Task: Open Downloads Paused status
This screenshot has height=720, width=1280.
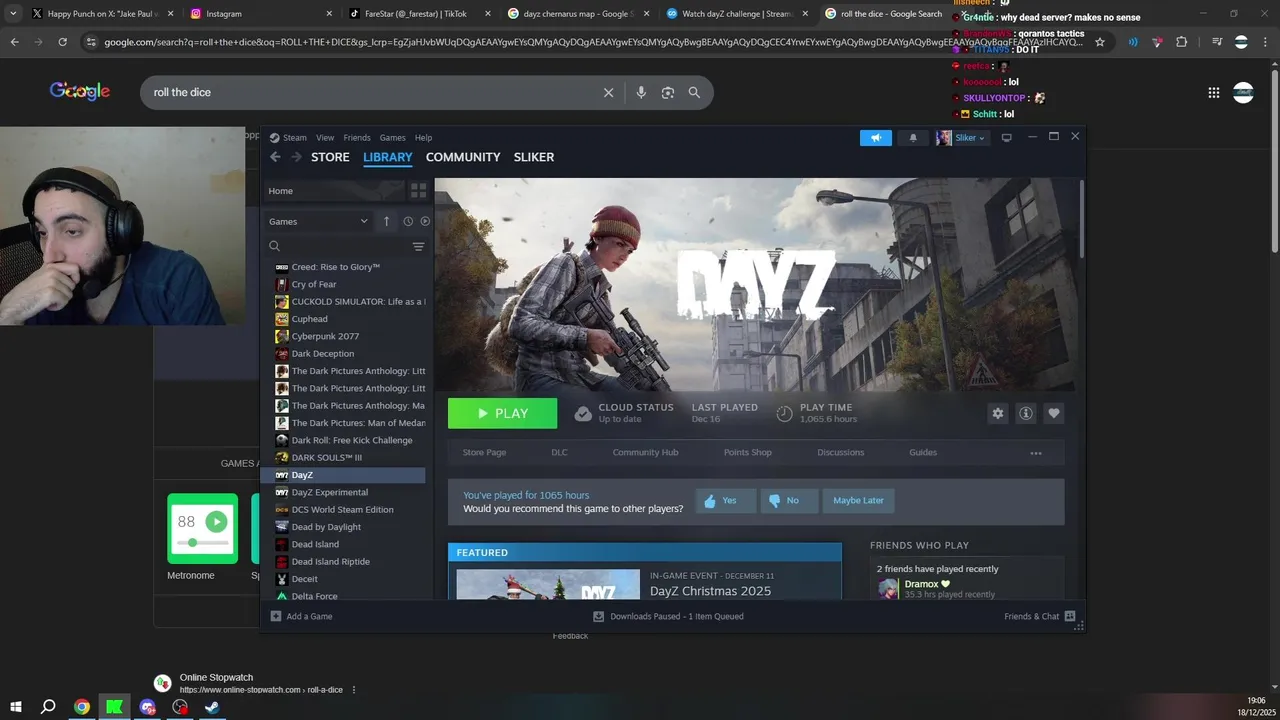Action: (x=669, y=616)
